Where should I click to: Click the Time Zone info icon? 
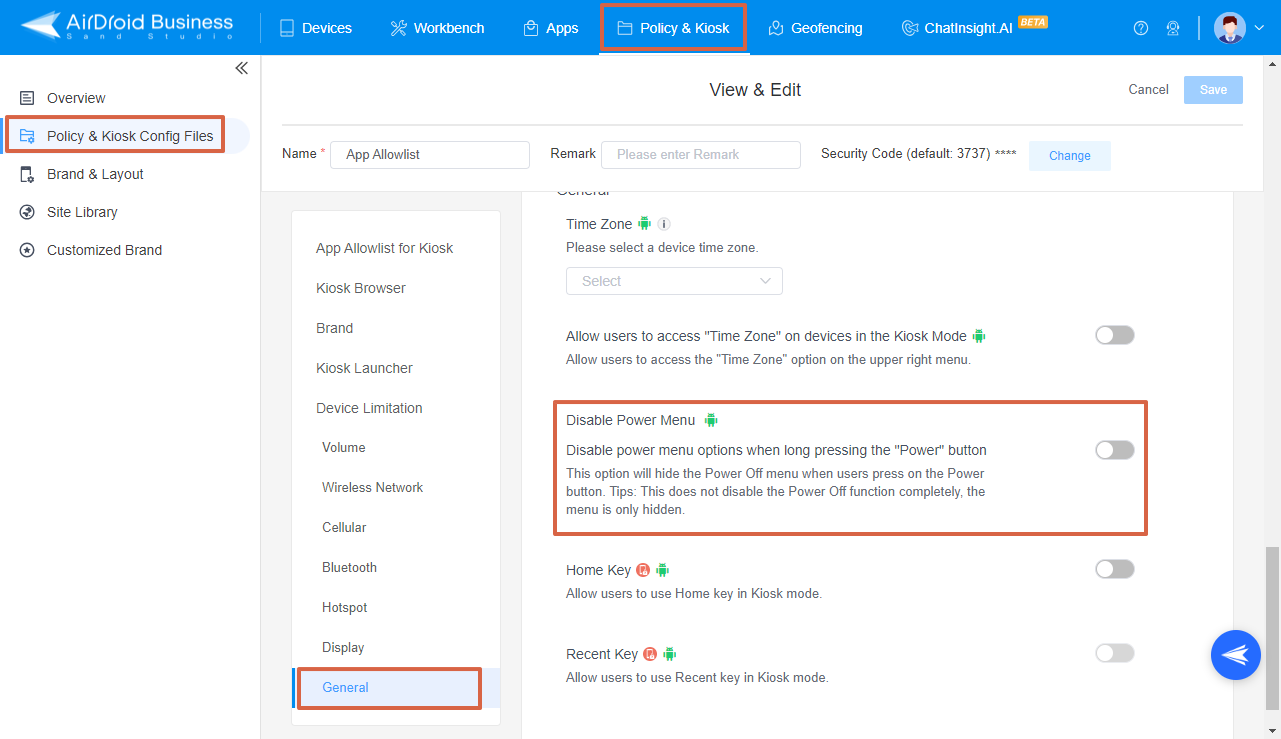pos(664,224)
